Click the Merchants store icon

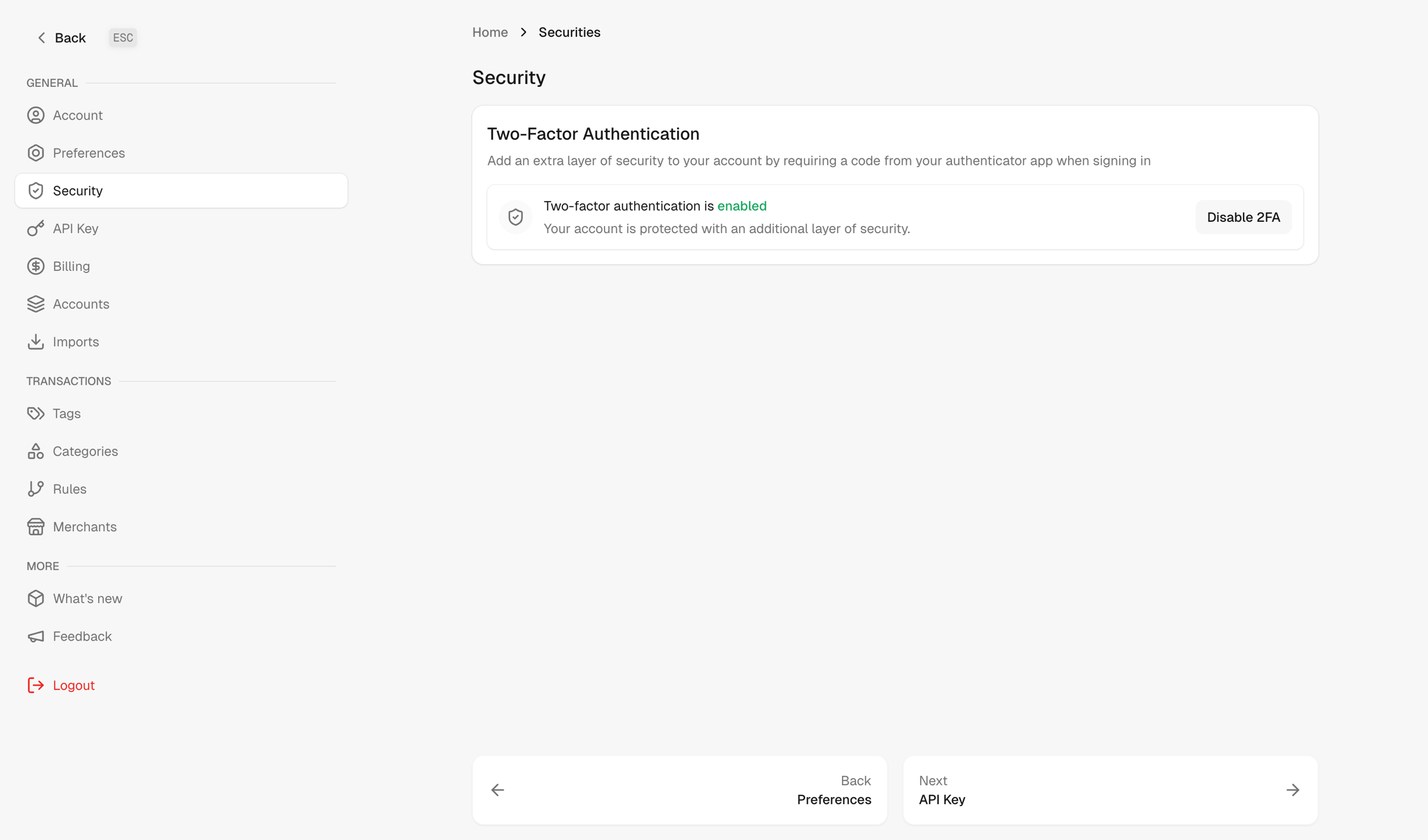click(x=36, y=527)
